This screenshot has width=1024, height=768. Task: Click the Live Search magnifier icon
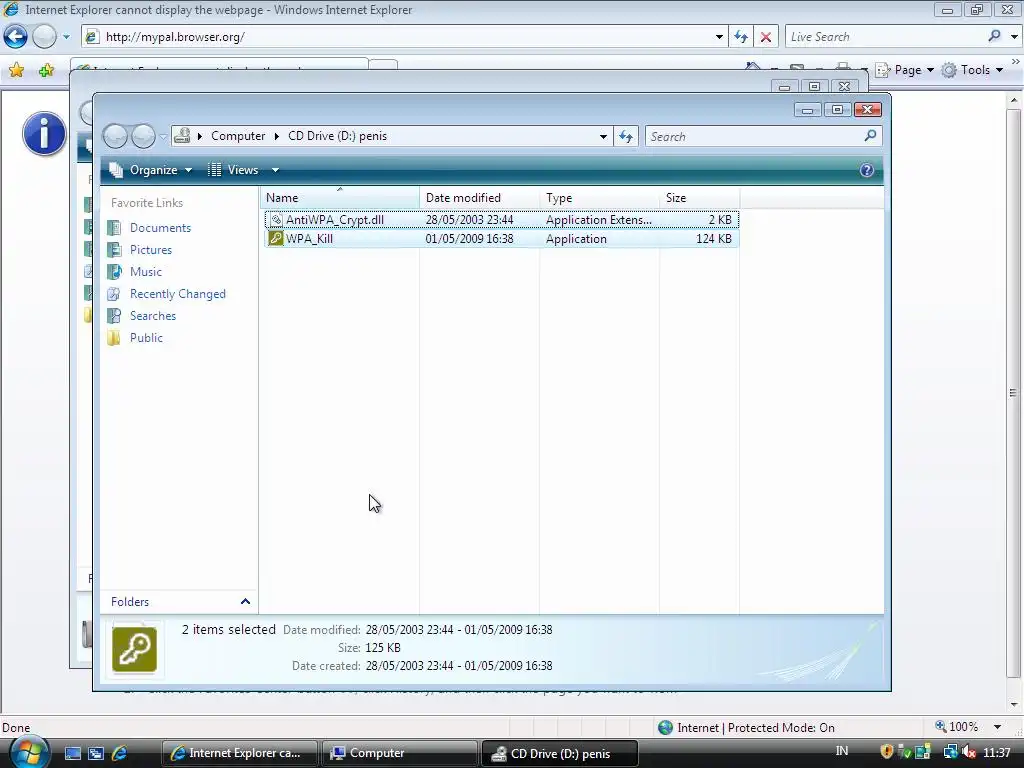coord(994,36)
